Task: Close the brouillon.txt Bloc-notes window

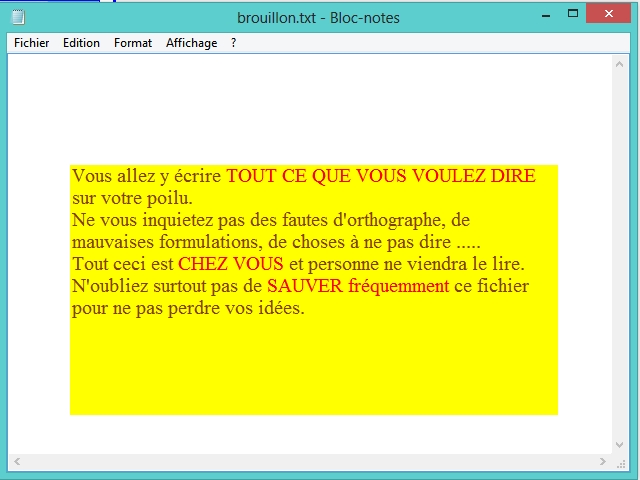Action: [609, 13]
